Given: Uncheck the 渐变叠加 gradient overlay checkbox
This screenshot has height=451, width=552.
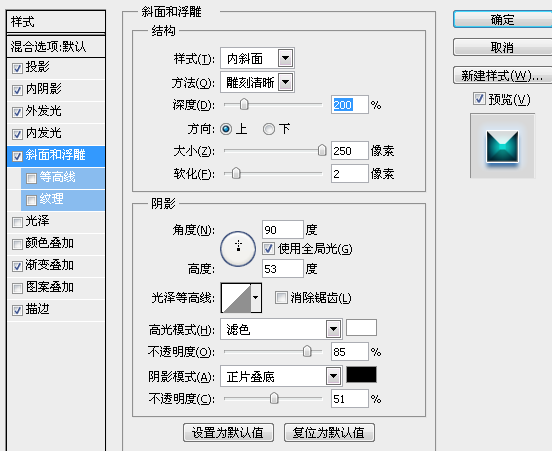Looking at the screenshot, I should click(17, 267).
